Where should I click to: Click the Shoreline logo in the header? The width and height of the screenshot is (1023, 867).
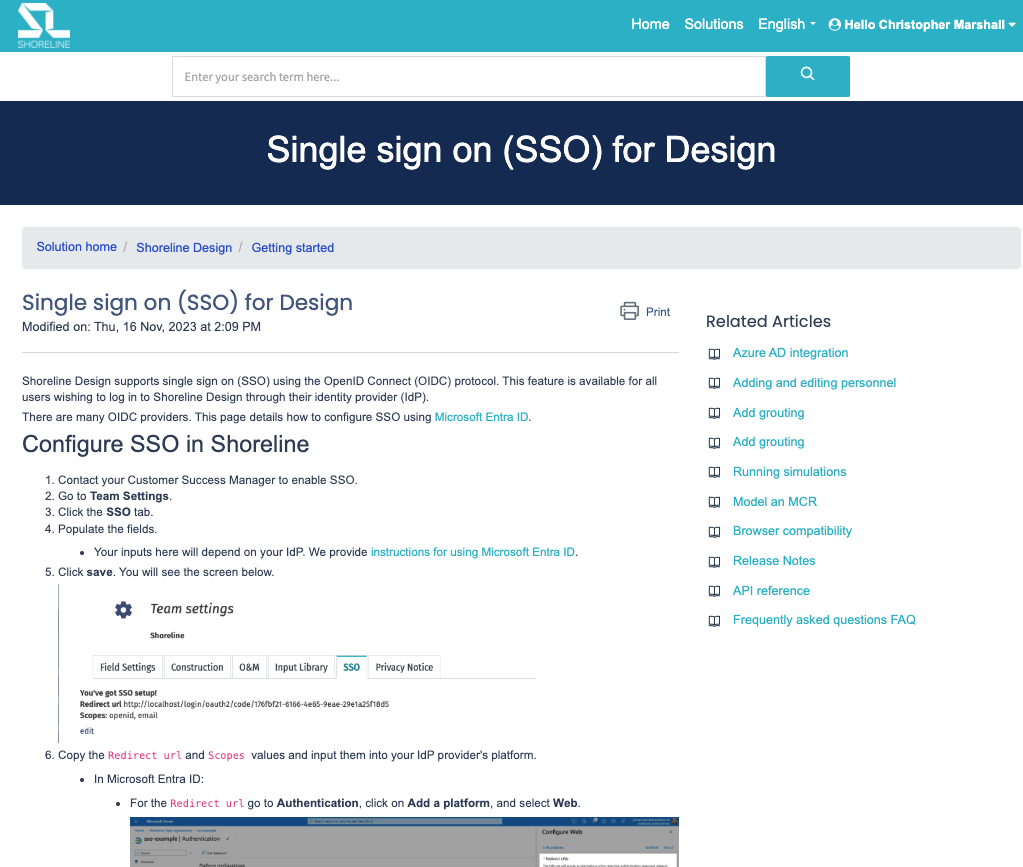[x=44, y=26]
